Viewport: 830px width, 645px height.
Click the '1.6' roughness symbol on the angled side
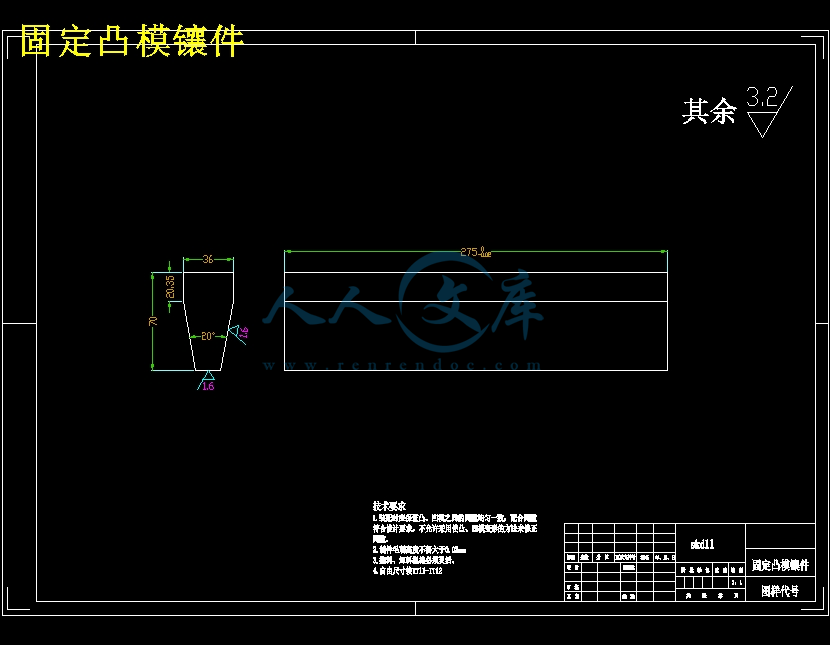pyautogui.click(x=238, y=334)
